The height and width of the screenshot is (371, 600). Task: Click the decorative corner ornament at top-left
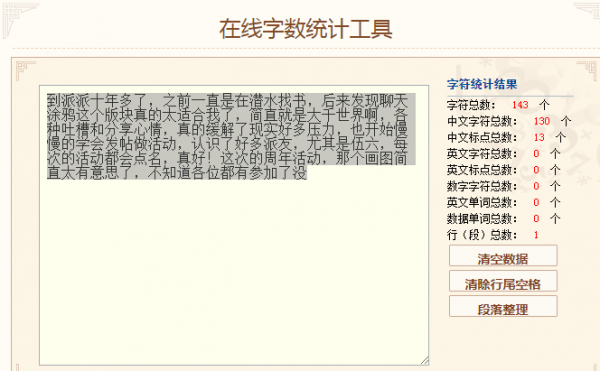tap(19, 19)
